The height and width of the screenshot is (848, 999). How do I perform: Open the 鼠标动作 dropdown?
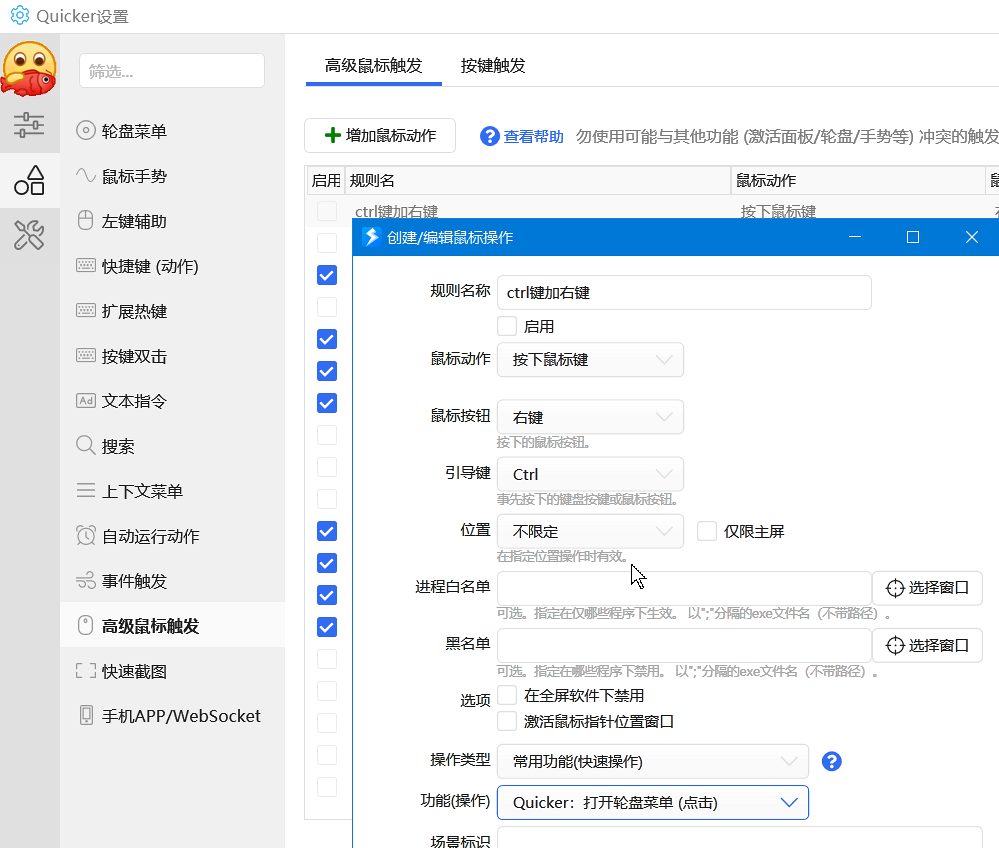(x=590, y=359)
